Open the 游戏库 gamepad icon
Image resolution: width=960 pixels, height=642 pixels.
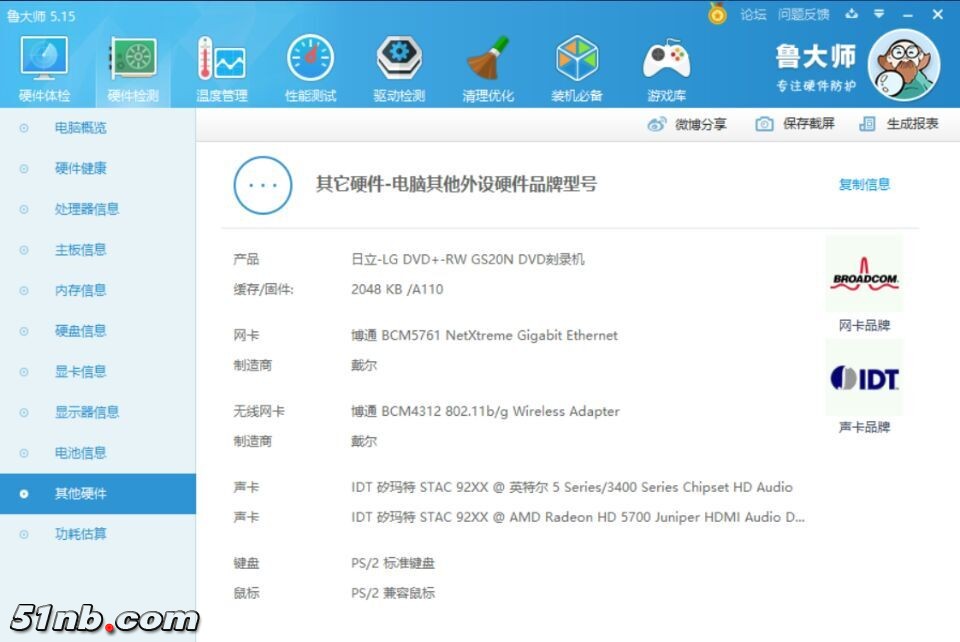[666, 60]
